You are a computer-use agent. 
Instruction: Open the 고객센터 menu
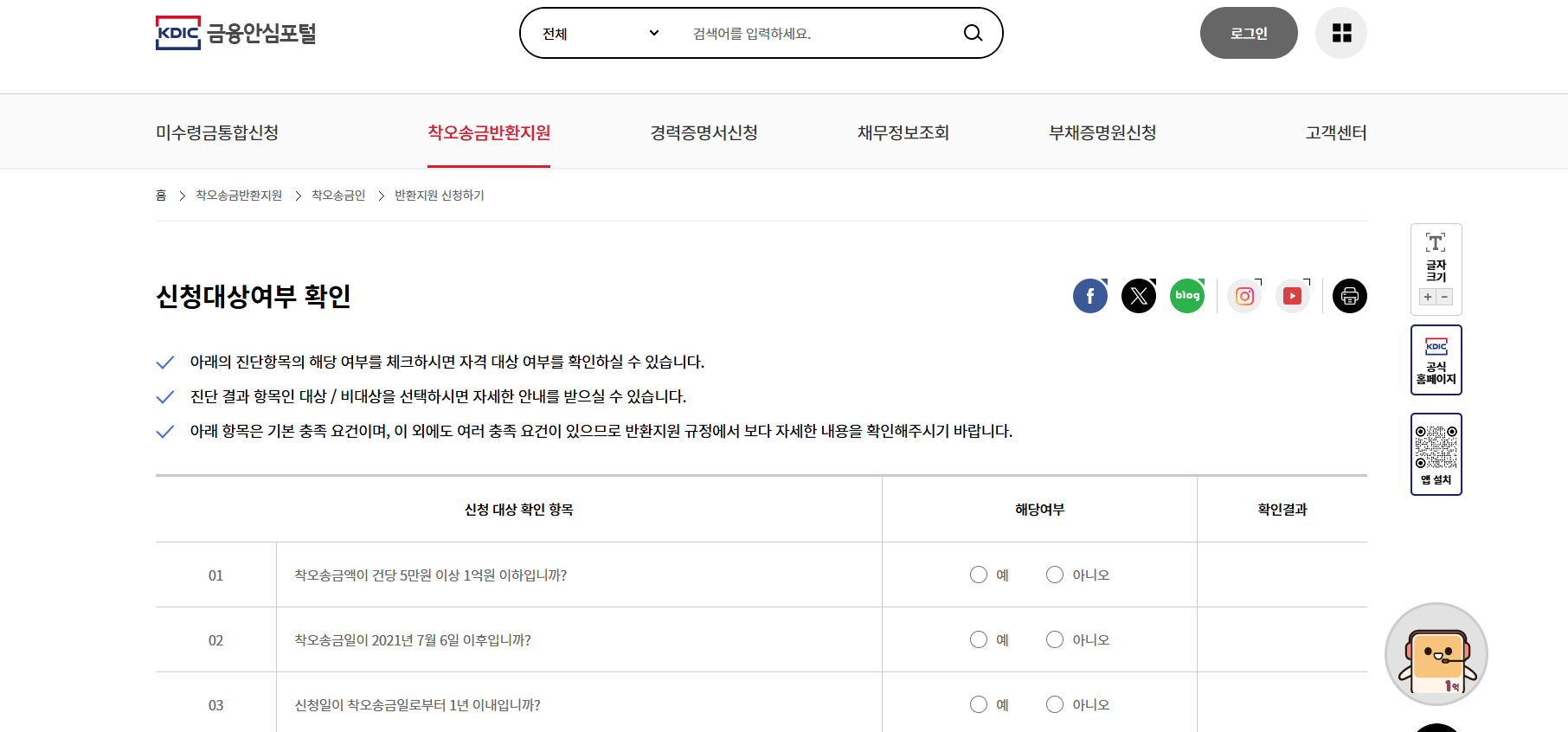(1336, 132)
